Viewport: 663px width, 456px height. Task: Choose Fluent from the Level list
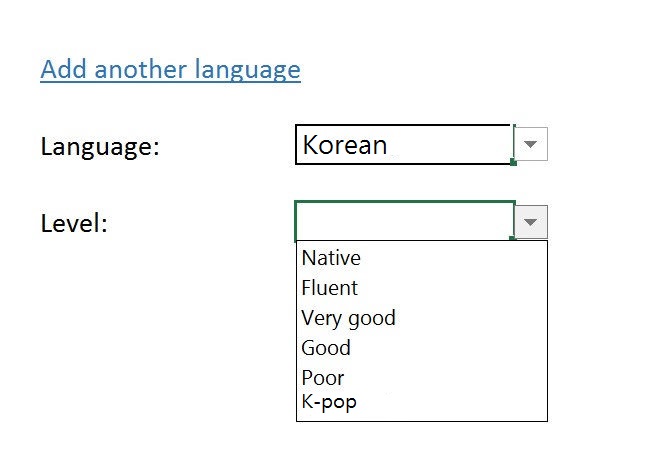click(x=329, y=288)
